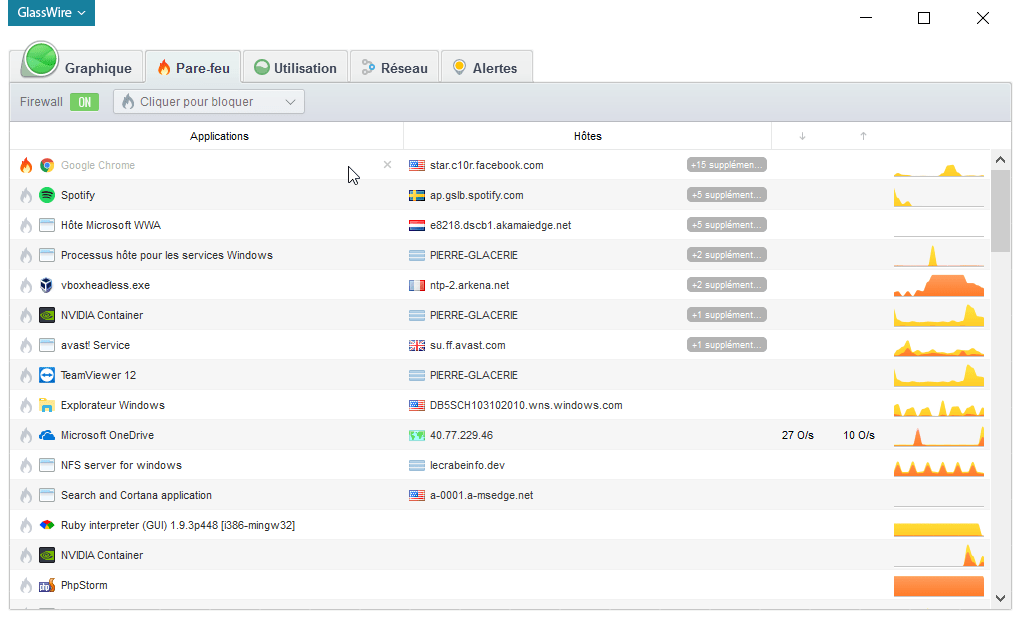Image resolution: width=1021 pixels, height=619 pixels.
Task: Click Swedish flag beside ap.gslb.spotify.com
Action: [x=417, y=195]
